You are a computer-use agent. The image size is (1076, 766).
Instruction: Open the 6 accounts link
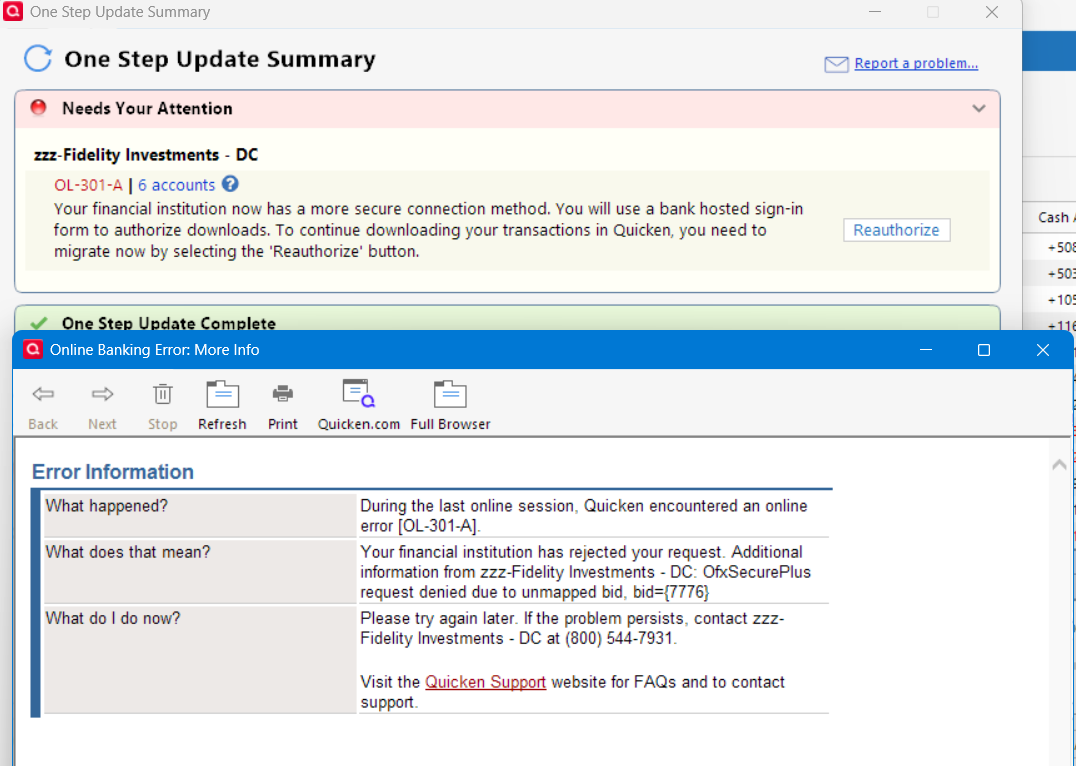click(x=176, y=185)
